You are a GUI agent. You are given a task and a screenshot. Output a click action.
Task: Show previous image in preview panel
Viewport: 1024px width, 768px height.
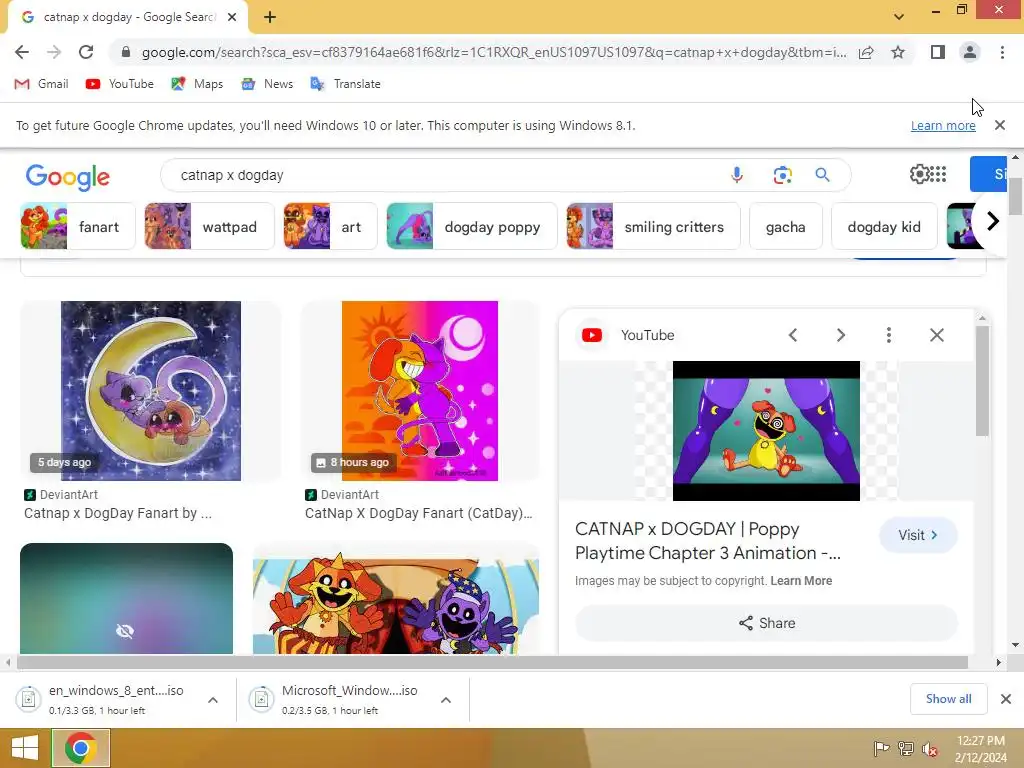click(x=793, y=335)
